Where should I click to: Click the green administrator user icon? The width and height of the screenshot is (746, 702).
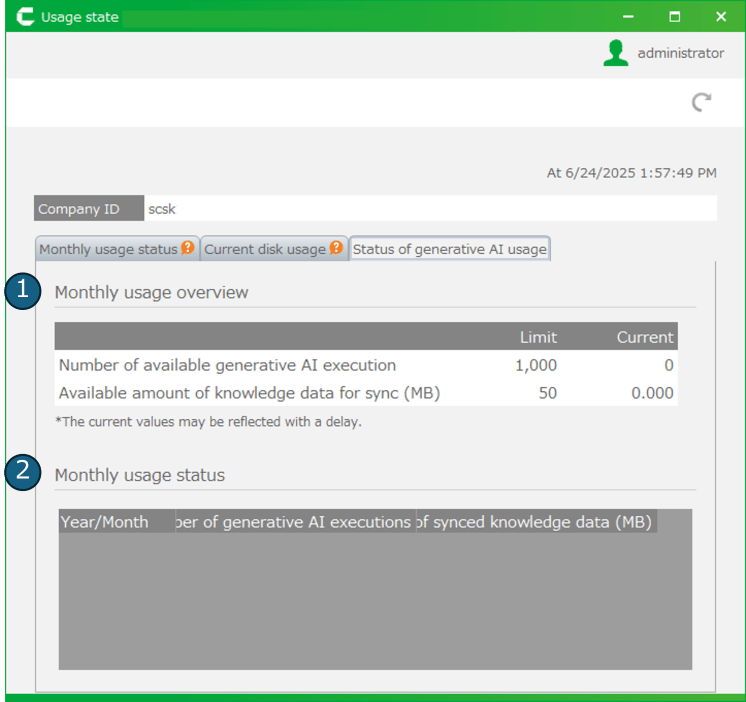tap(616, 53)
